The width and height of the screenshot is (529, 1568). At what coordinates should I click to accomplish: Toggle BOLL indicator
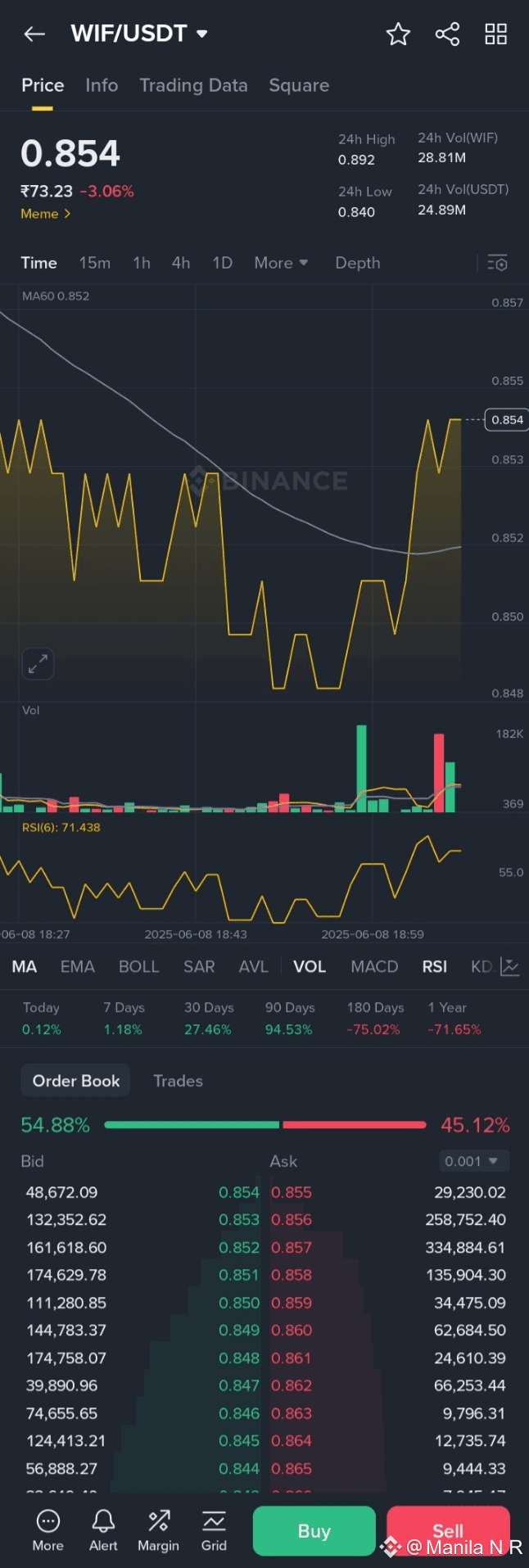(139, 967)
